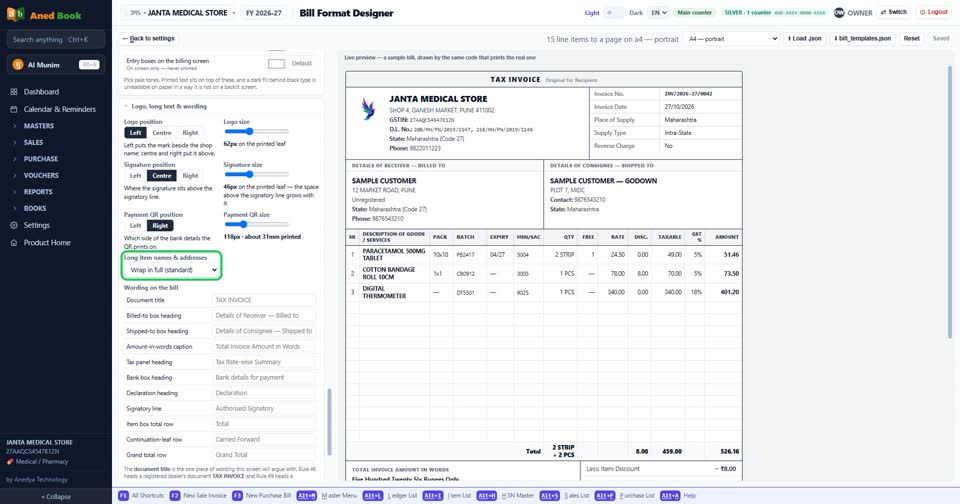Screen dimensions: 960x504
Task: Click the F2 New Sale Invoice badge
Action: 174,495
